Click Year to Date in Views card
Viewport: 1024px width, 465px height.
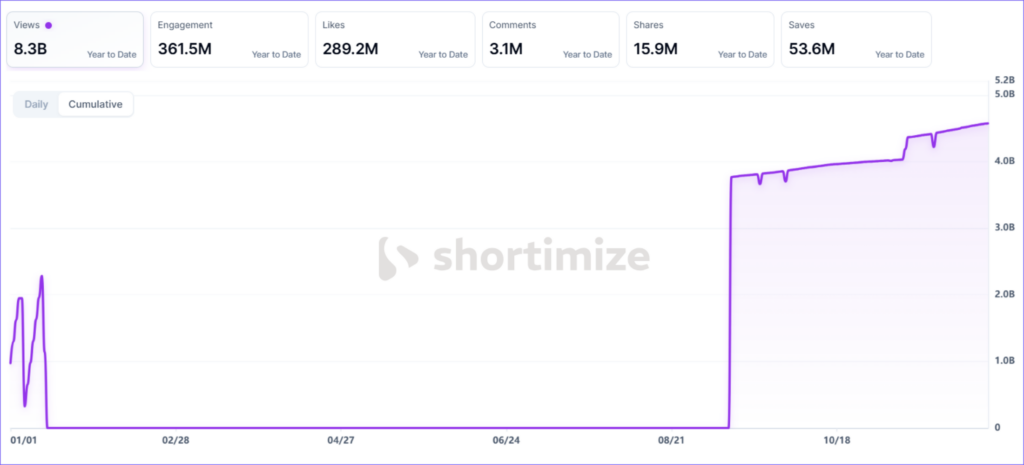click(x=111, y=54)
